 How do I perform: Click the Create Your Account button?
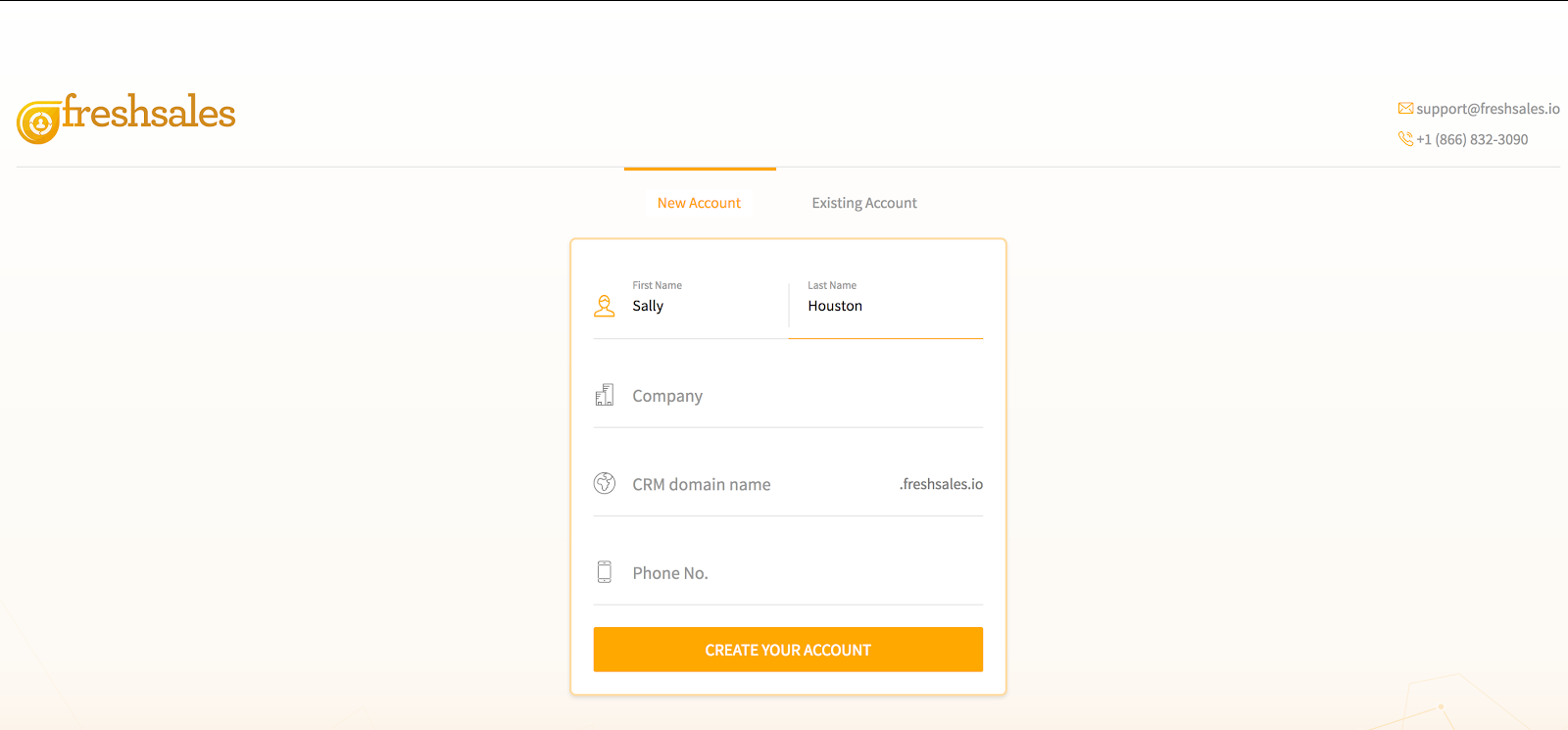point(788,650)
